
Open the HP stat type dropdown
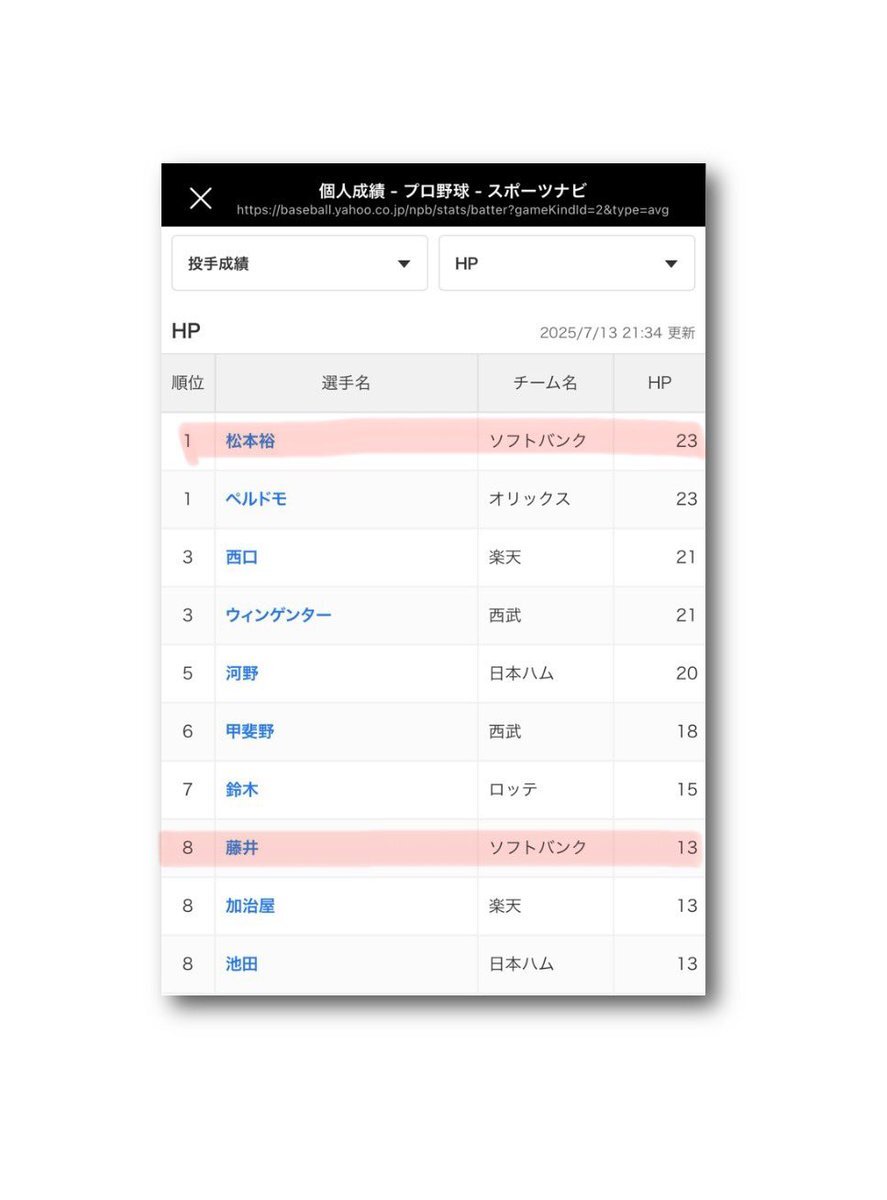coord(567,263)
